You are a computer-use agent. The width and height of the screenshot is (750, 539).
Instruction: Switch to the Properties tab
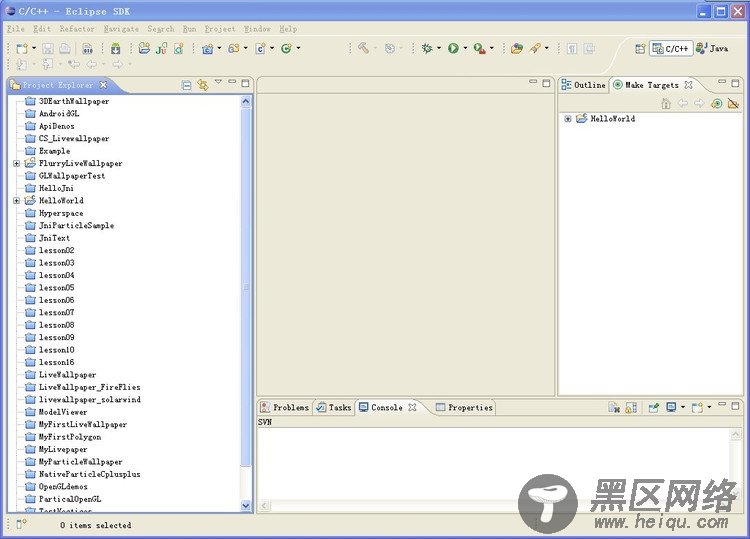pyautogui.click(x=464, y=407)
